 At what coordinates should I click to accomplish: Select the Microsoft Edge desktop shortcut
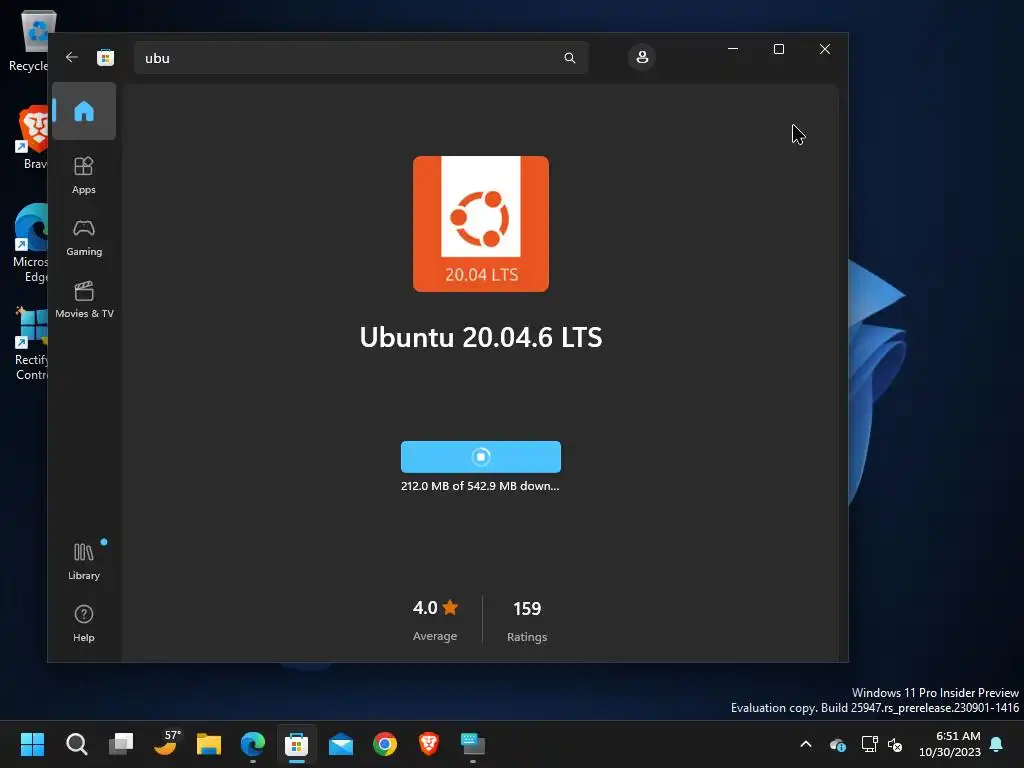coord(30,243)
